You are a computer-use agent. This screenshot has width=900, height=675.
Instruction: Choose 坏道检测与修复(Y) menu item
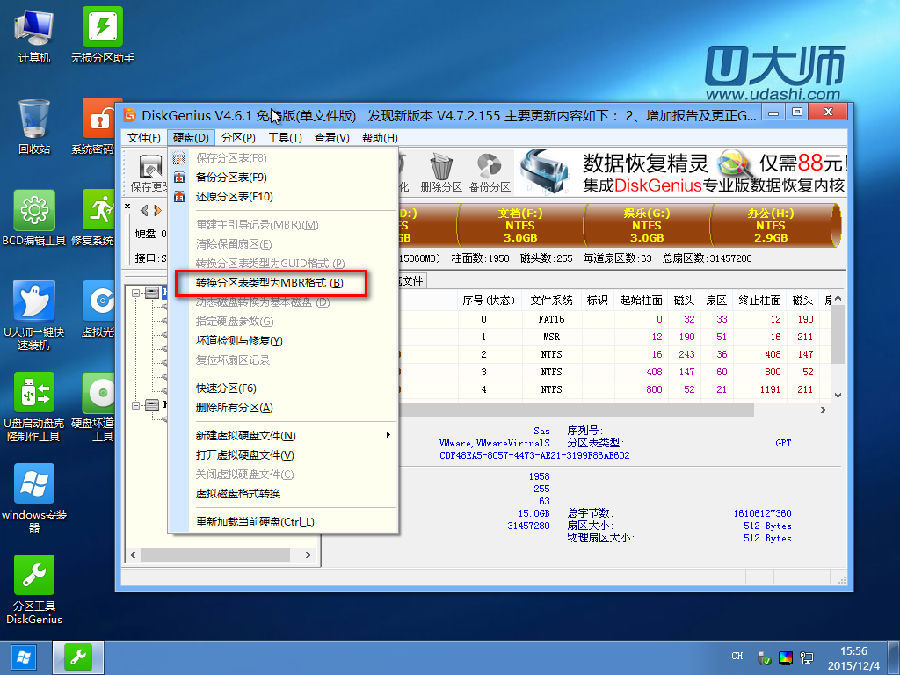tap(284, 340)
